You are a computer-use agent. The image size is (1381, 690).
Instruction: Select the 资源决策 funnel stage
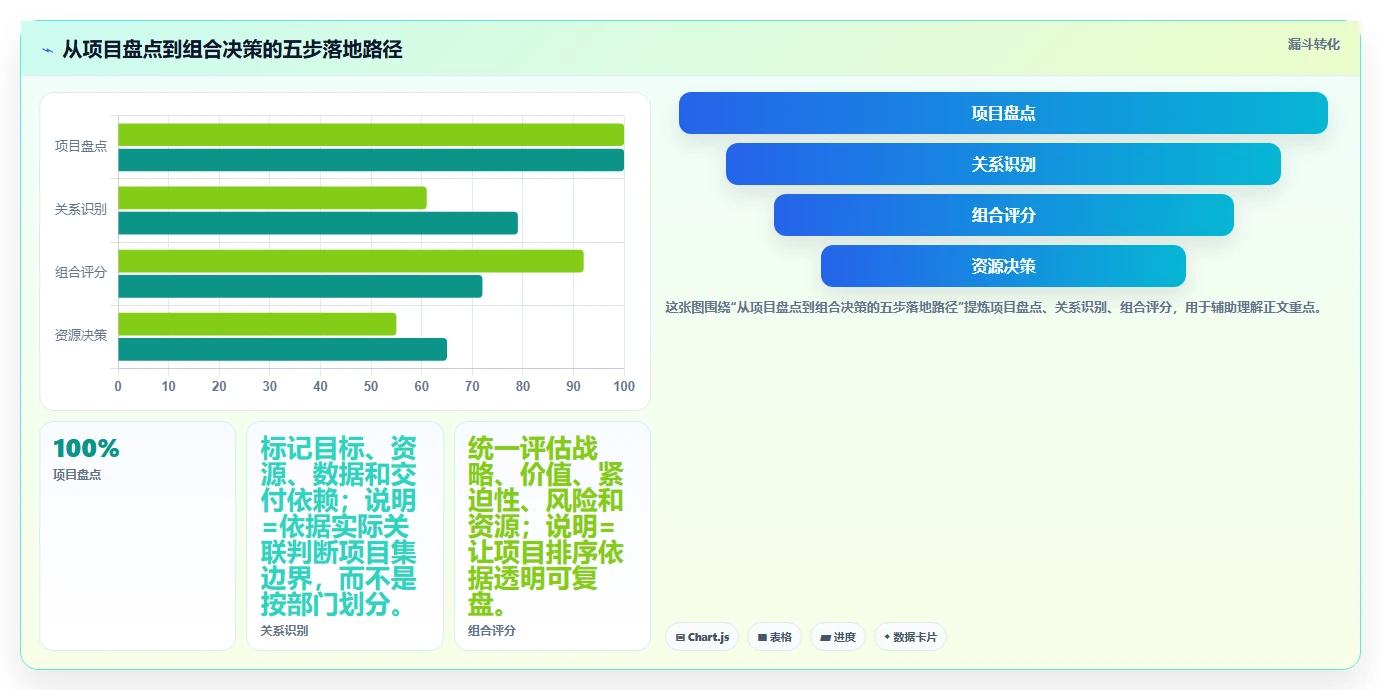click(x=1003, y=266)
